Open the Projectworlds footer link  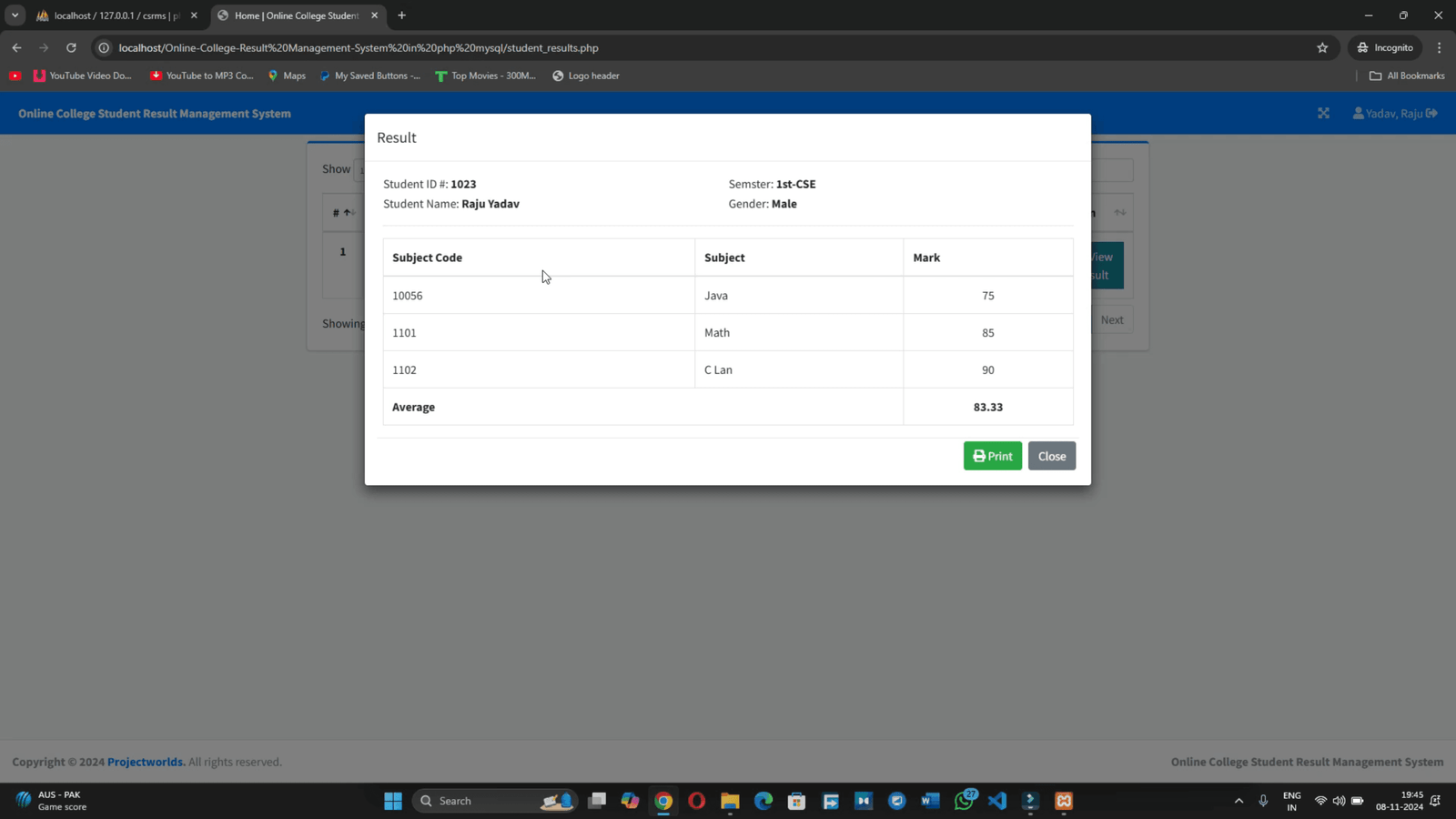pyautogui.click(x=146, y=762)
